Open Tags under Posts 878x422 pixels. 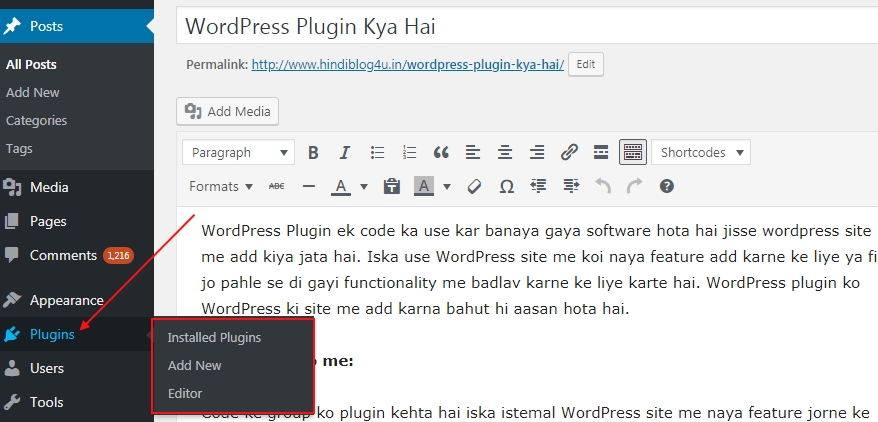click(19, 148)
